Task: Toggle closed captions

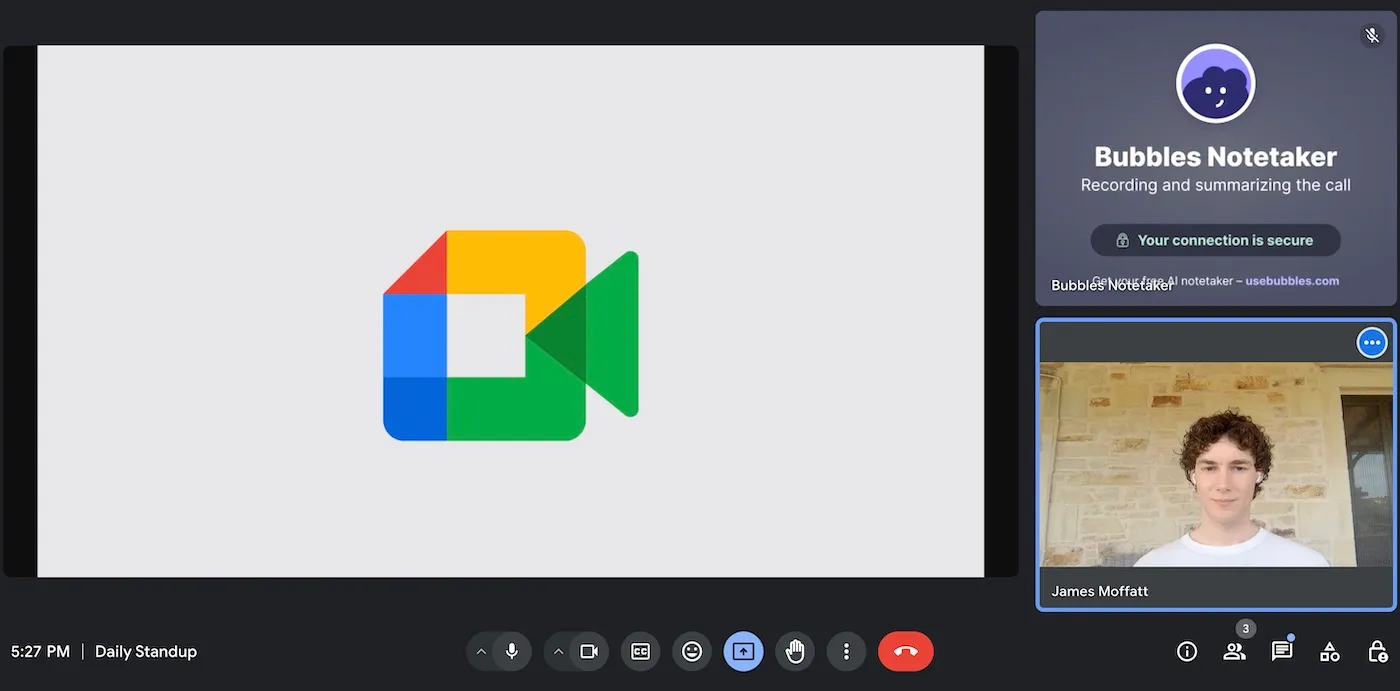Action: 640,652
